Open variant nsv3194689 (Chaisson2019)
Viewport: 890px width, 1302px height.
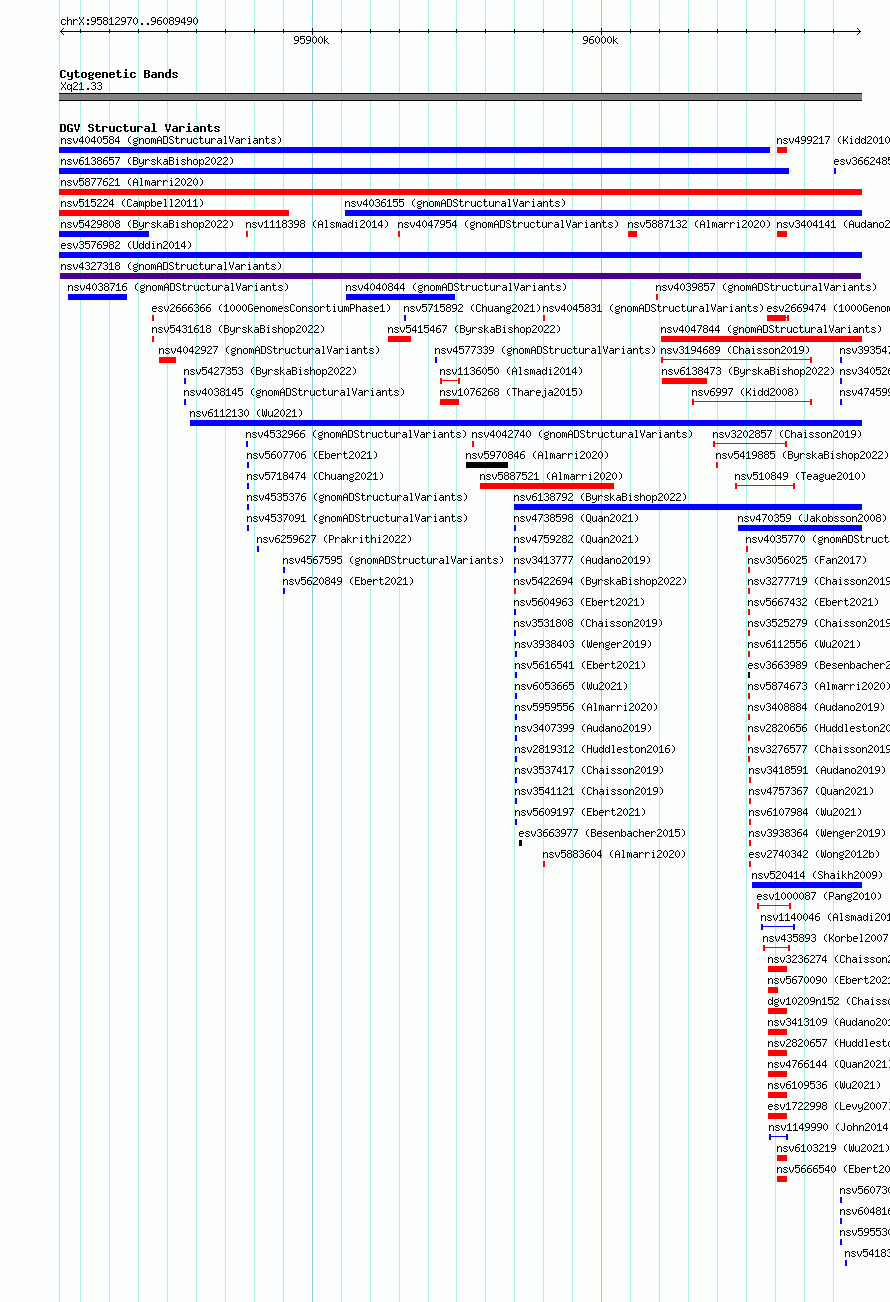pos(735,350)
